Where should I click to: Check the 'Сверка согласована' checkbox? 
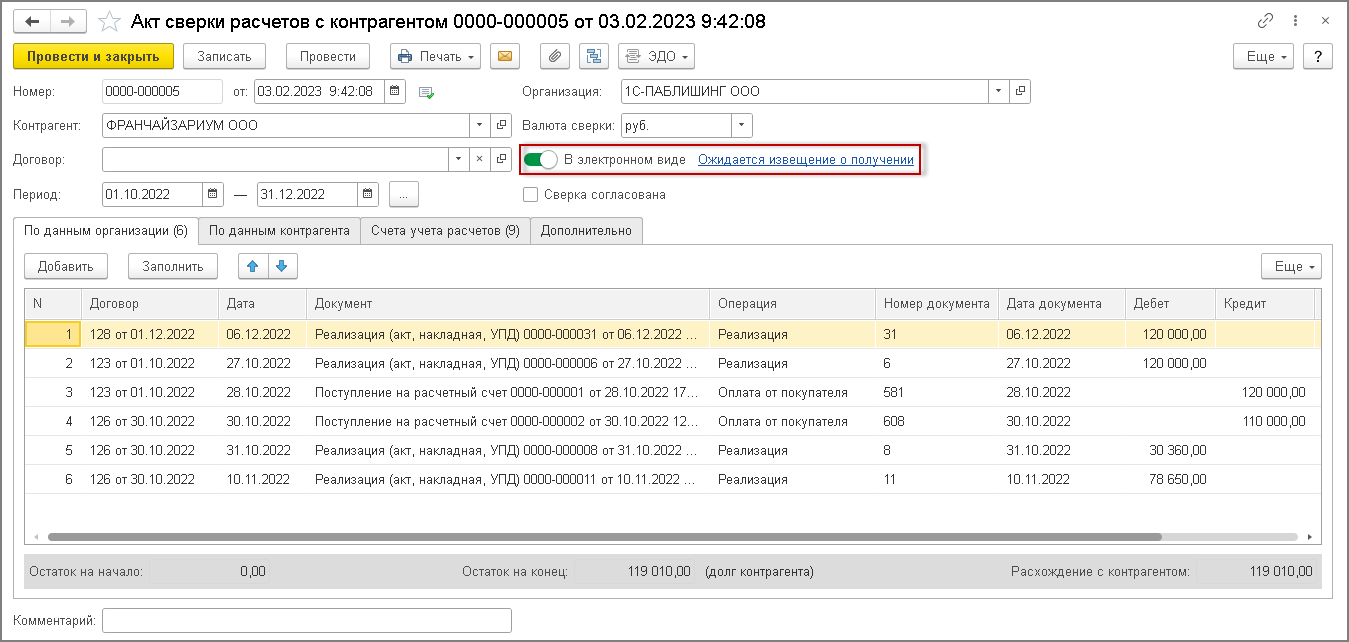(530, 195)
